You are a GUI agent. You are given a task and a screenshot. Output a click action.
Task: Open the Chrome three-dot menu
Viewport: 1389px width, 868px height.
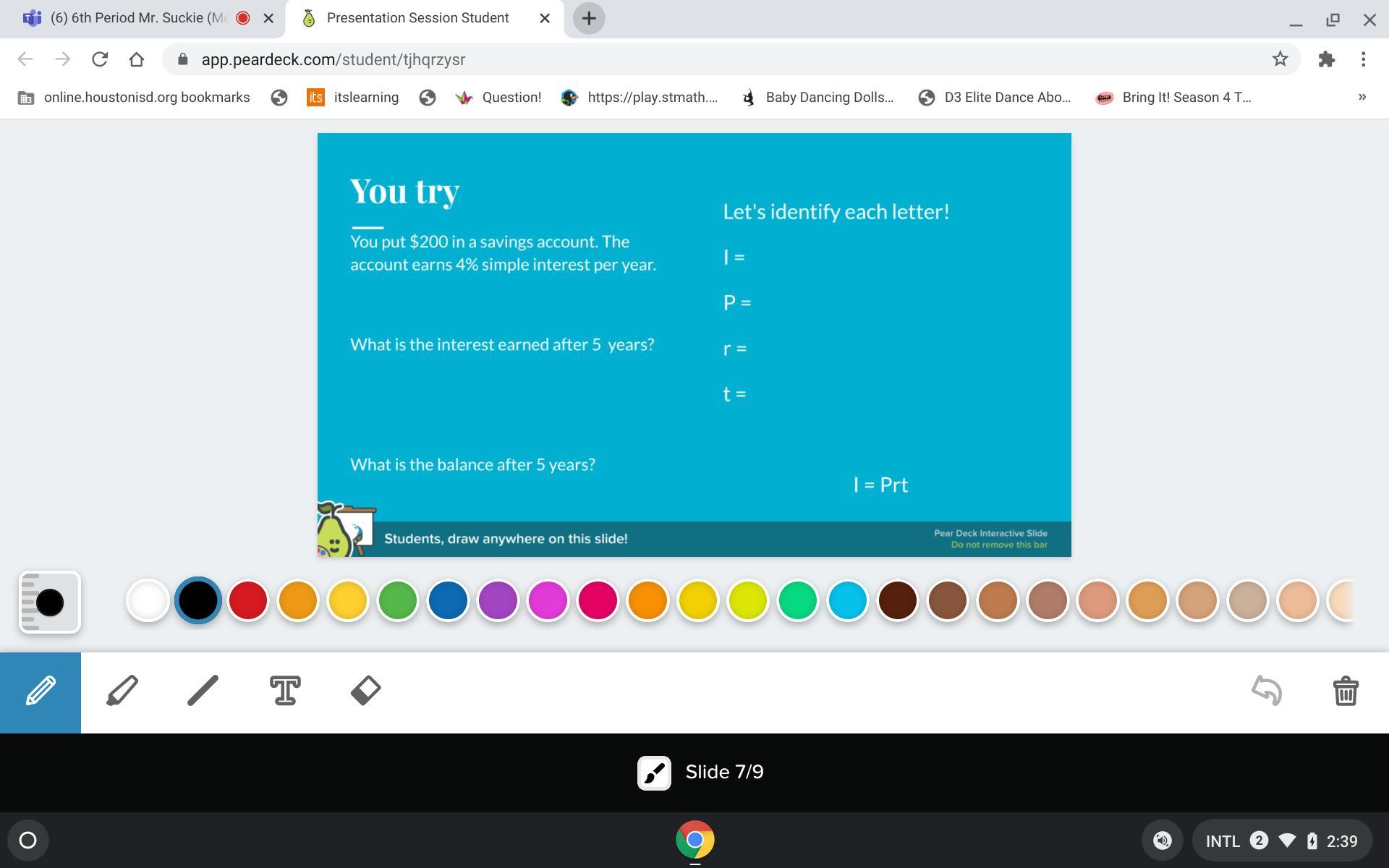(x=1363, y=59)
